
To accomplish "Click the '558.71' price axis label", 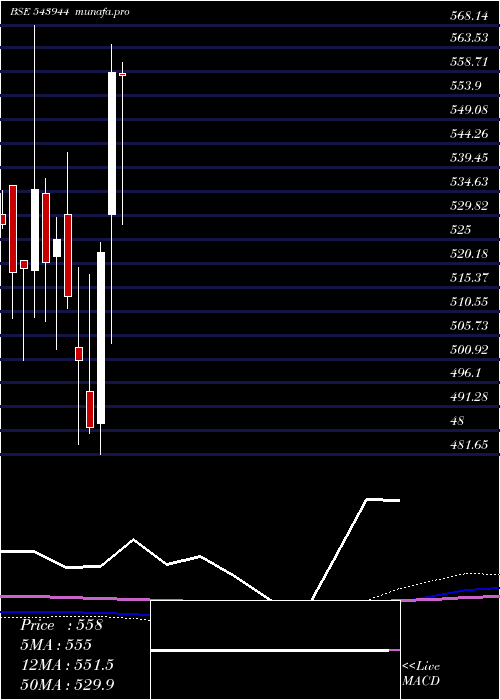I will pyautogui.click(x=468, y=62).
